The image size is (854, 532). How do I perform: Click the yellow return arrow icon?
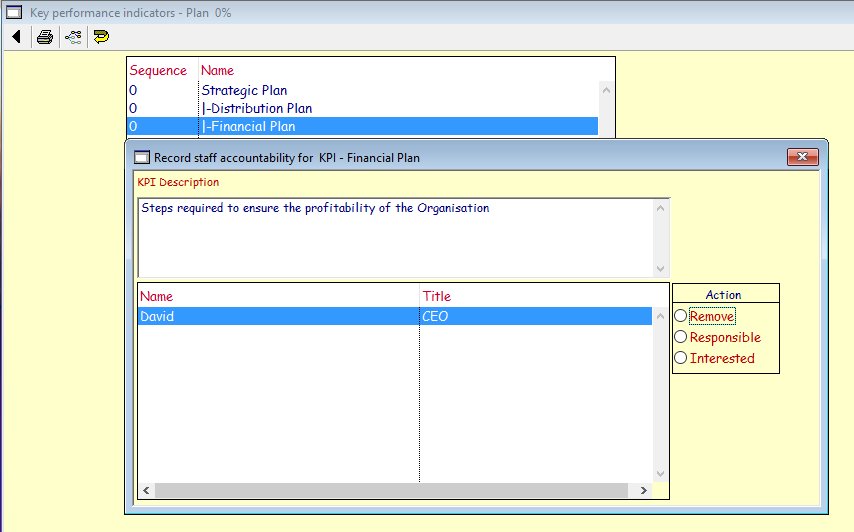click(101, 37)
